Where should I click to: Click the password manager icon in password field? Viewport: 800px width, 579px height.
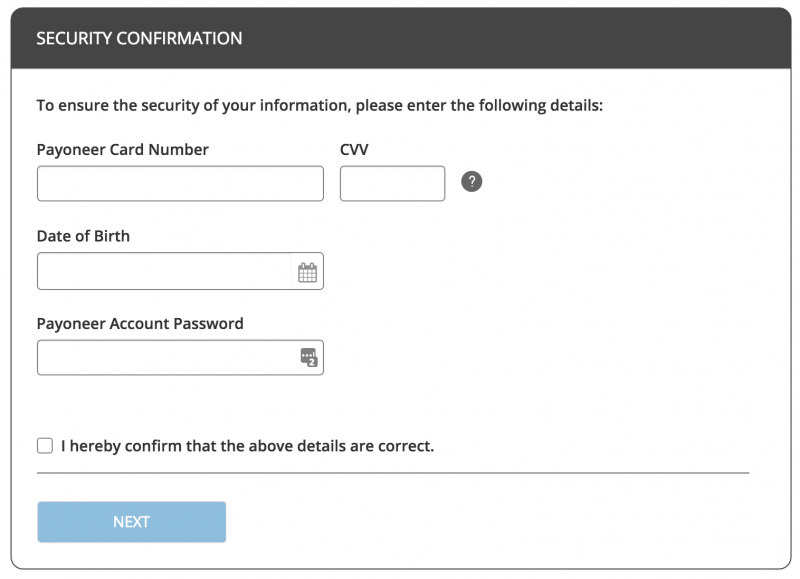(x=309, y=357)
